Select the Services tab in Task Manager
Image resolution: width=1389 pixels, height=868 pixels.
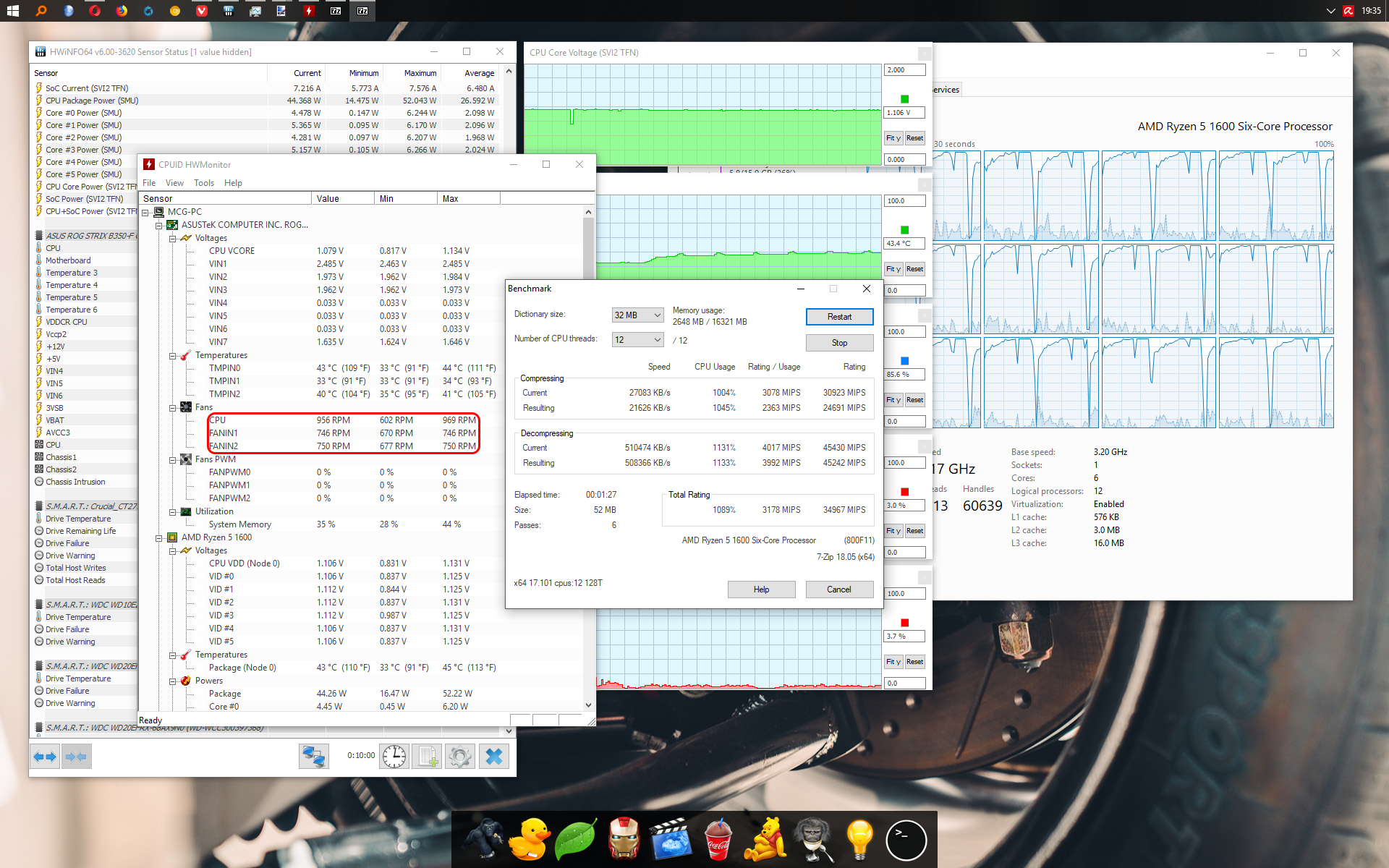[x=946, y=90]
